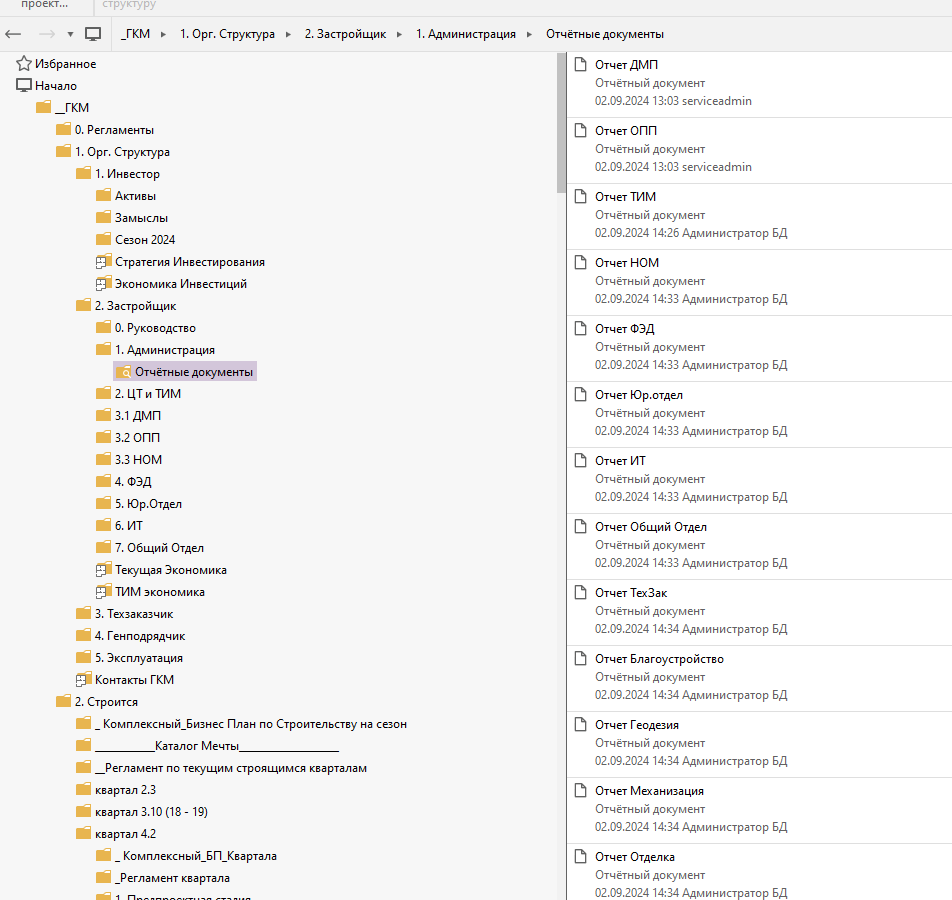The width and height of the screenshot is (952, 900).
Task: Select квартал 4.2 in the folder tree
Action: pyautogui.click(x=125, y=834)
